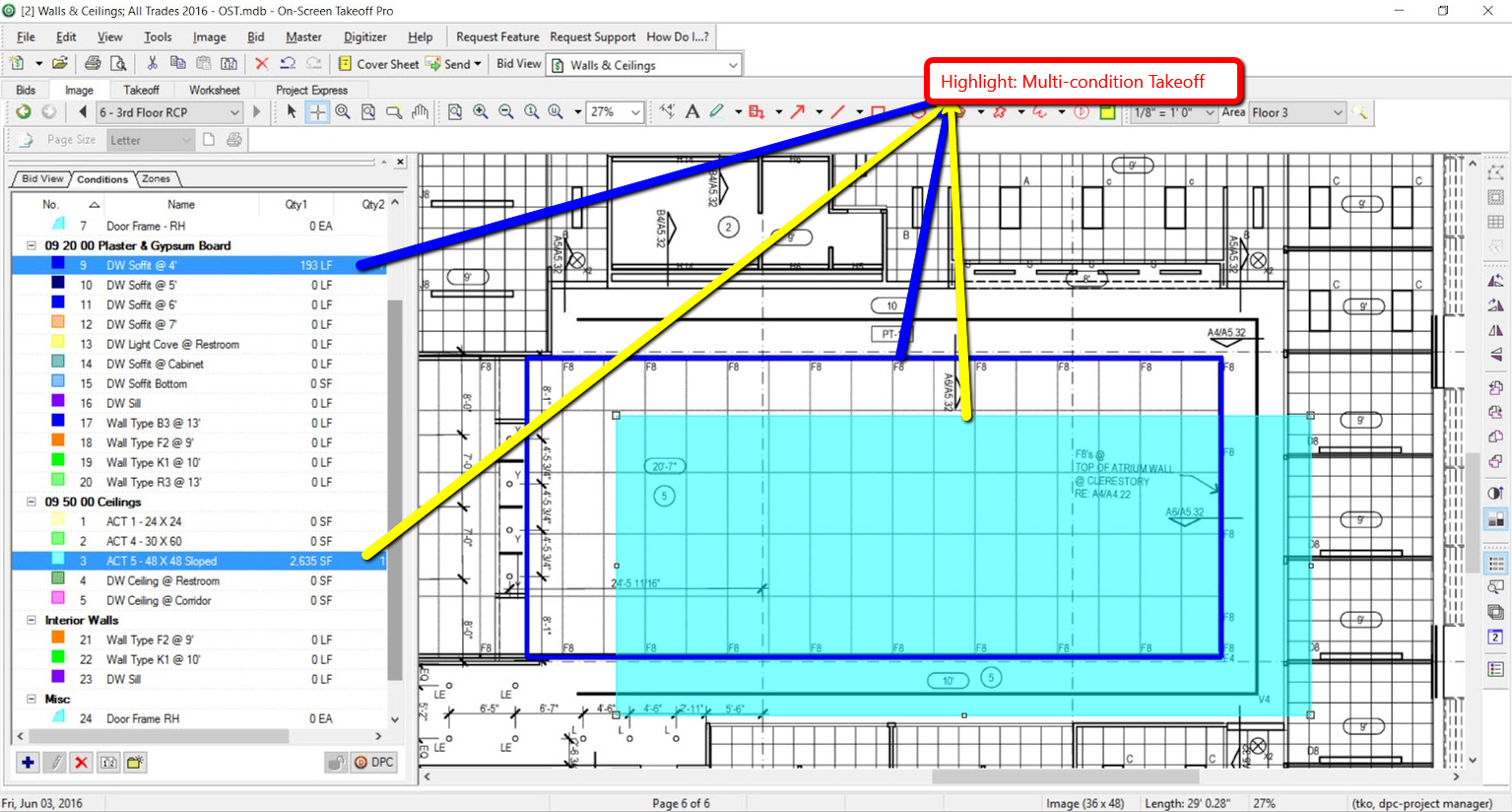Switch to the Bids tab
The width and height of the screenshot is (1512, 812).
pyautogui.click(x=26, y=90)
